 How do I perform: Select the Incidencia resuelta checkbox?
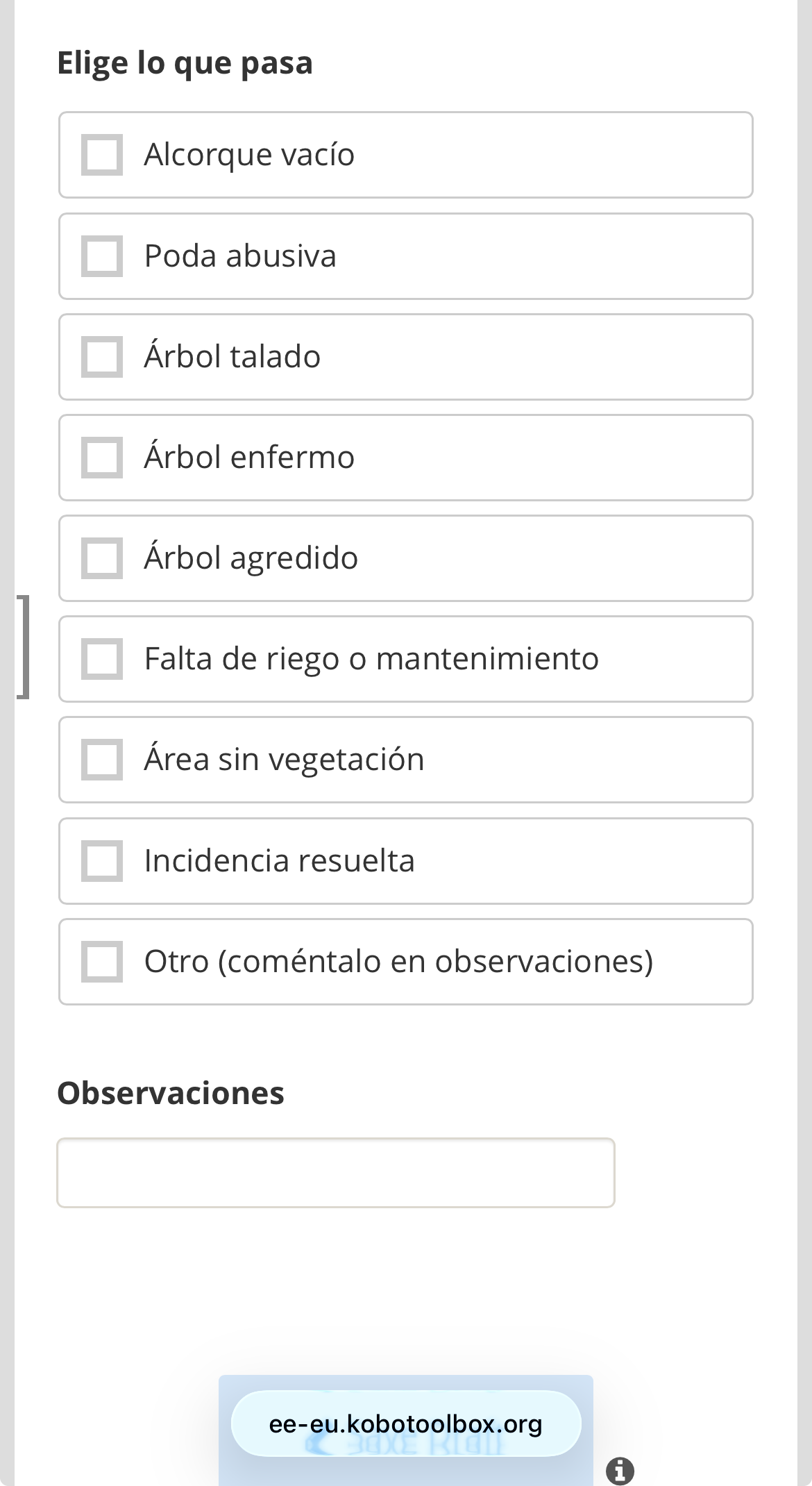[102, 861]
